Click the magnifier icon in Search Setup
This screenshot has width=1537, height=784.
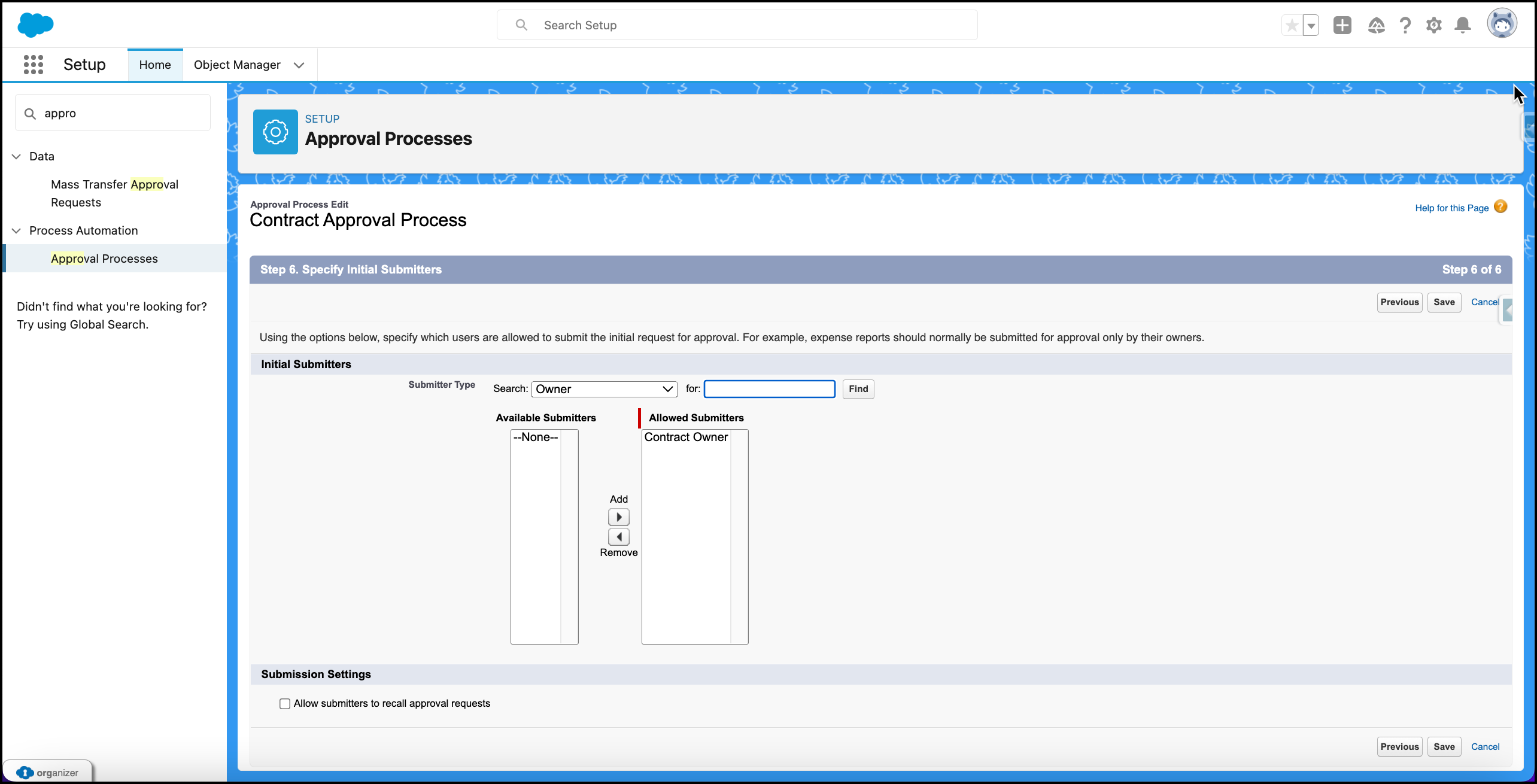click(x=521, y=25)
